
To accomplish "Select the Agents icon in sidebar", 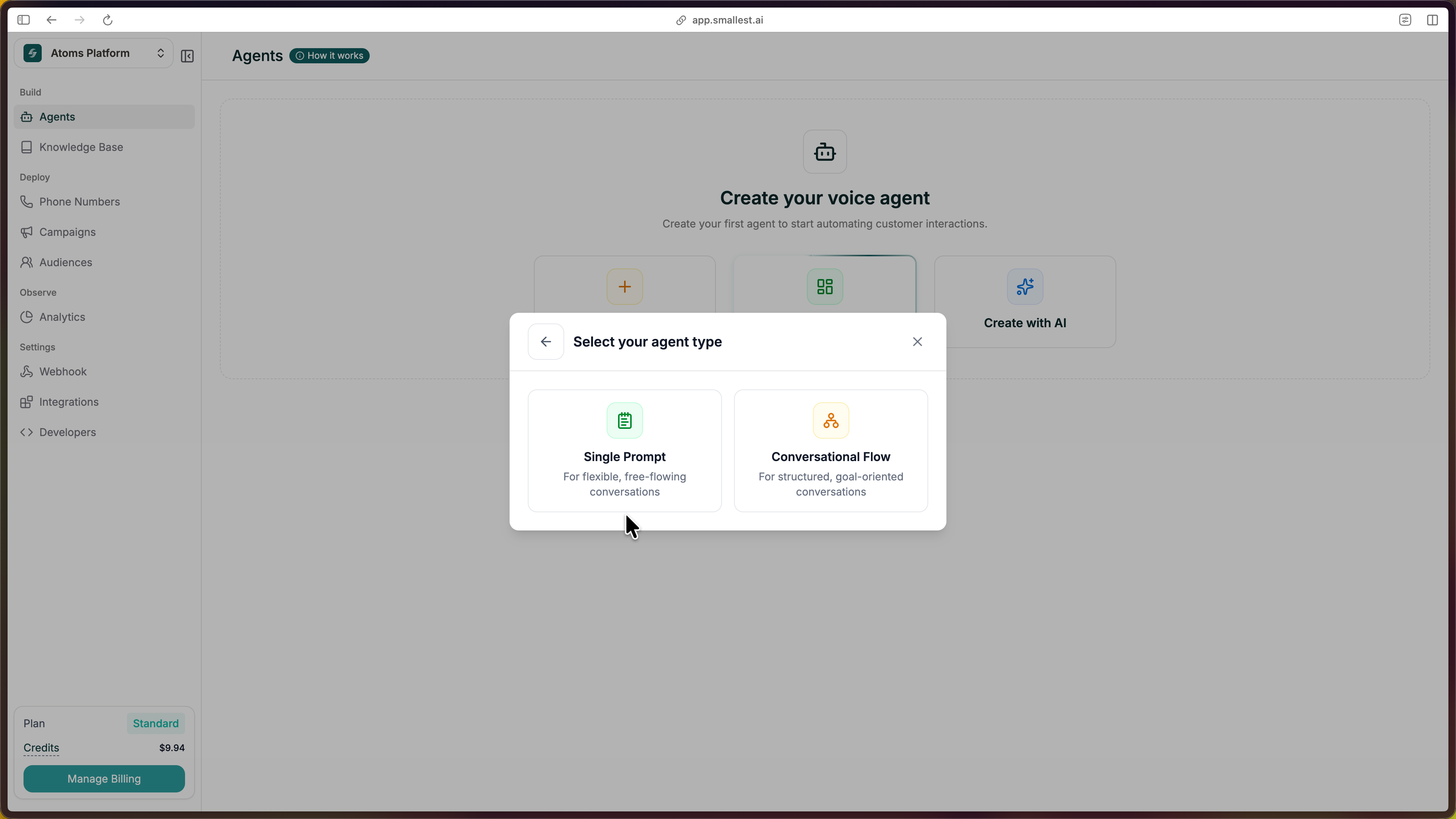I will click(x=27, y=117).
